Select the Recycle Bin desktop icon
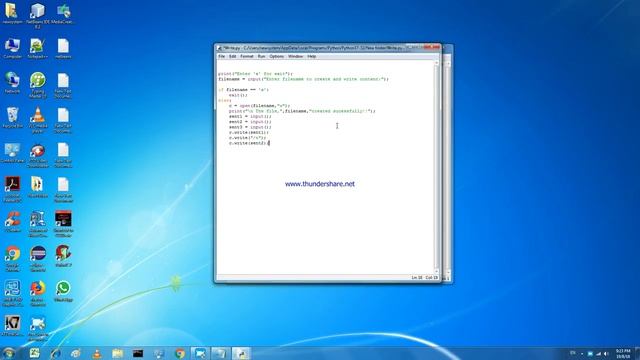The image size is (640, 360). pyautogui.click(x=12, y=118)
